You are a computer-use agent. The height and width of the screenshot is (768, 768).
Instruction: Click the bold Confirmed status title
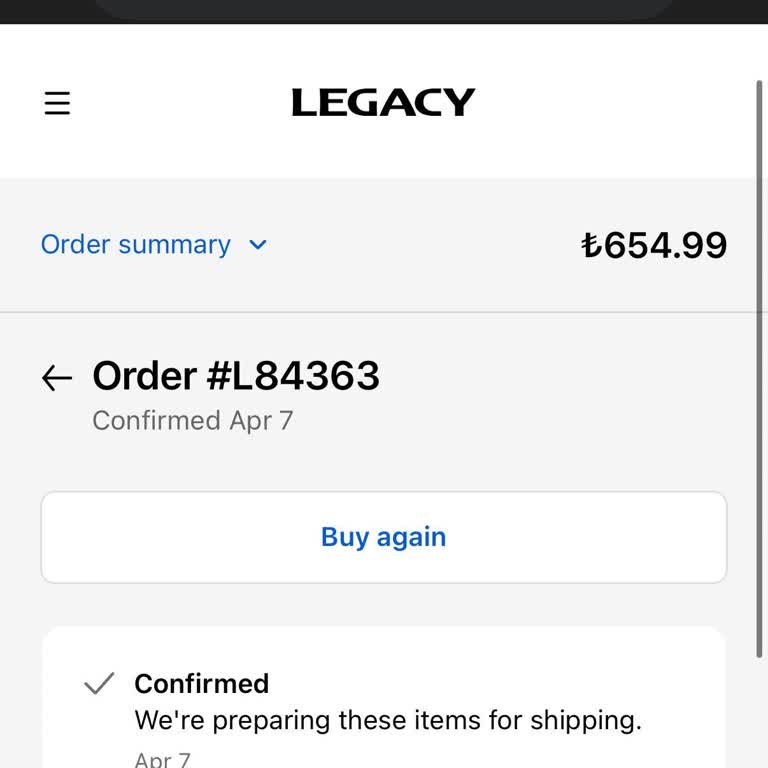pos(202,683)
